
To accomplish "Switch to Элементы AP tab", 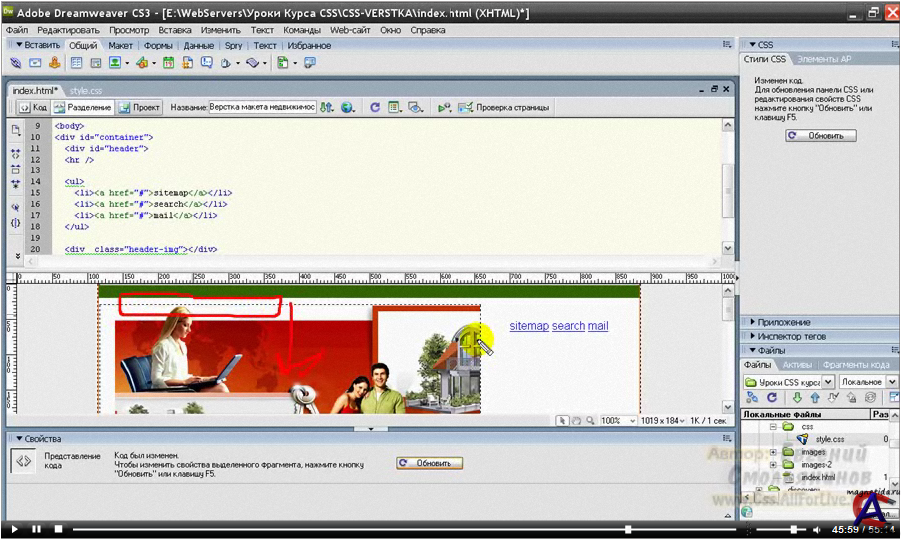I will click(x=824, y=59).
